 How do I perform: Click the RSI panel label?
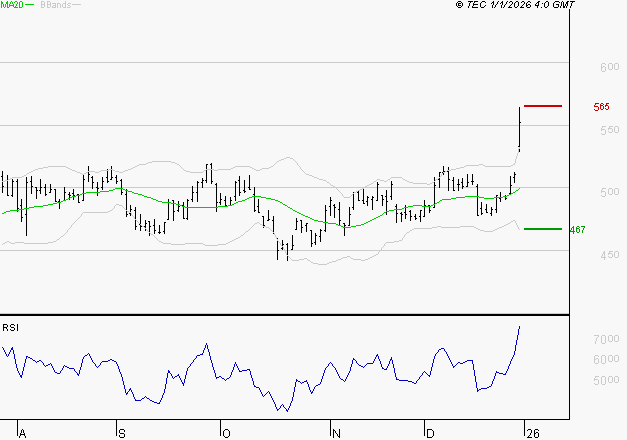pyautogui.click(x=10, y=328)
